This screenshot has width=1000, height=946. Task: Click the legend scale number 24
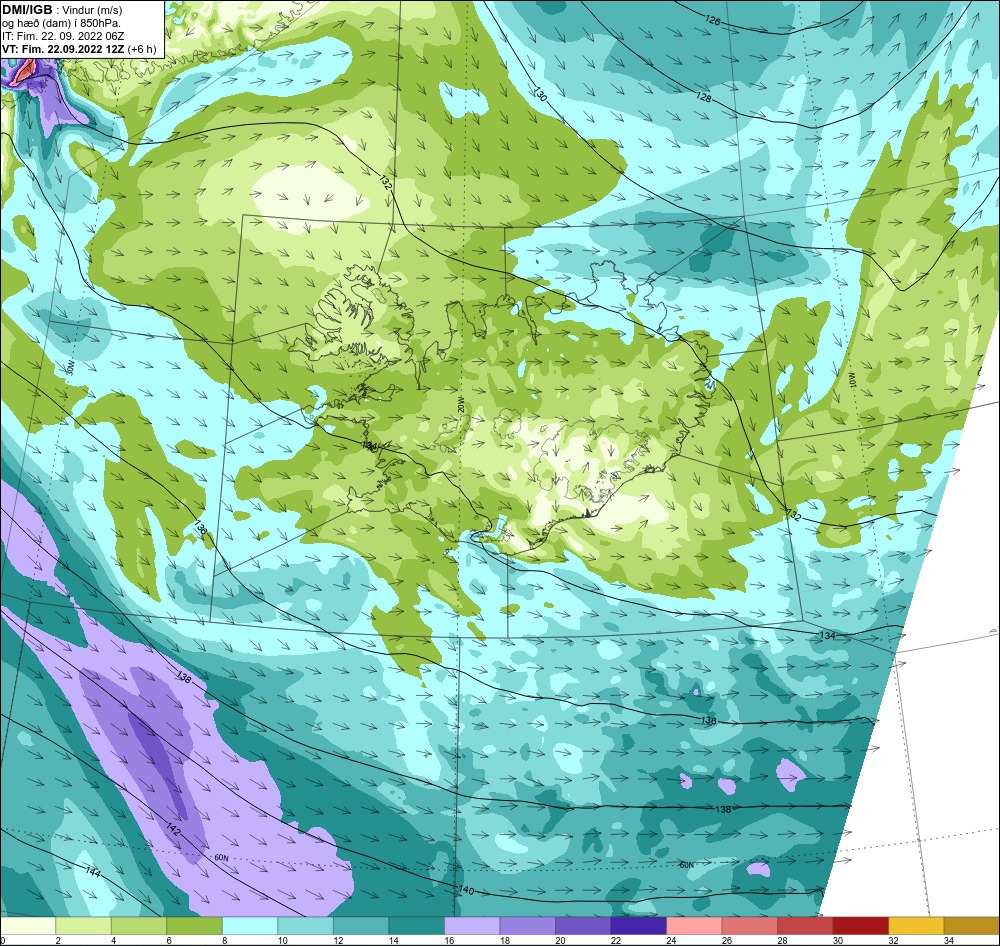click(671, 940)
